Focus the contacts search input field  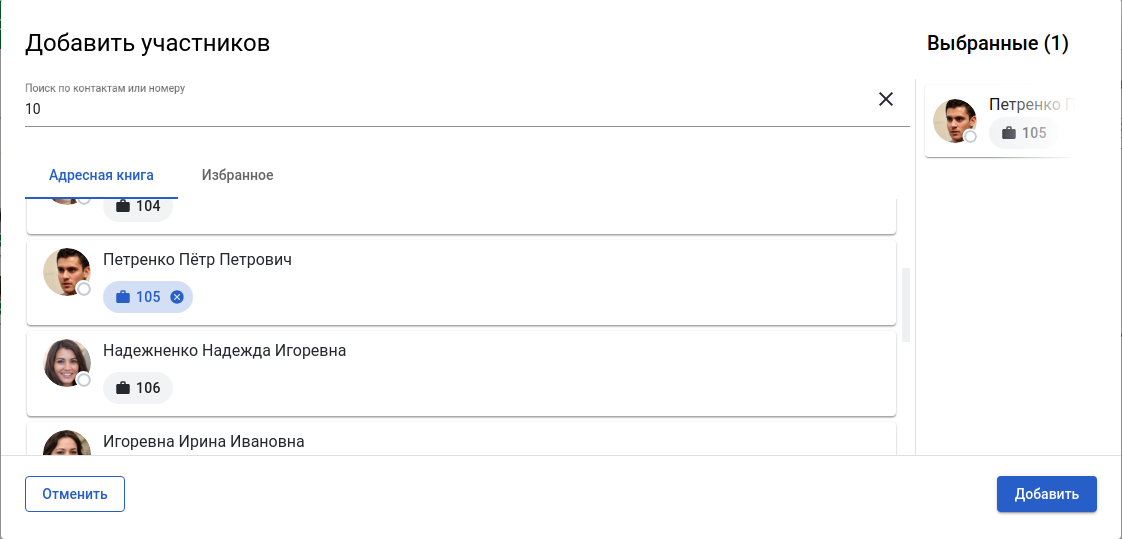[440, 109]
